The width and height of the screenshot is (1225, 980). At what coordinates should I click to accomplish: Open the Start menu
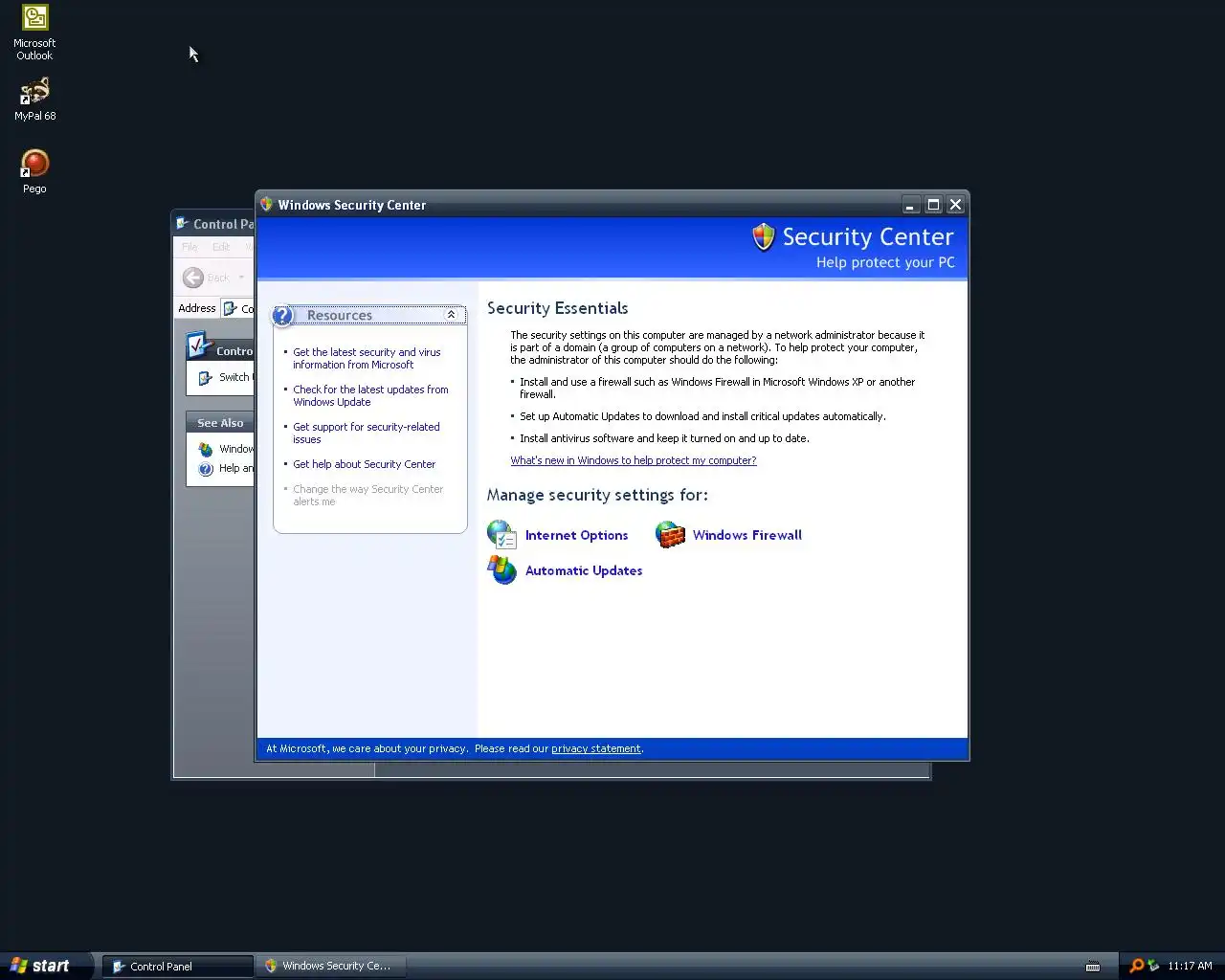pyautogui.click(x=46, y=966)
